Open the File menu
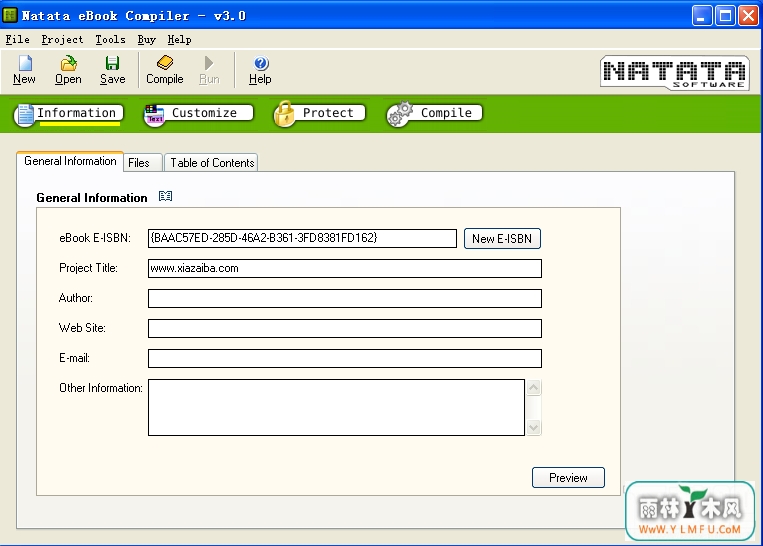Viewport: 763px width, 546px height. tap(18, 39)
